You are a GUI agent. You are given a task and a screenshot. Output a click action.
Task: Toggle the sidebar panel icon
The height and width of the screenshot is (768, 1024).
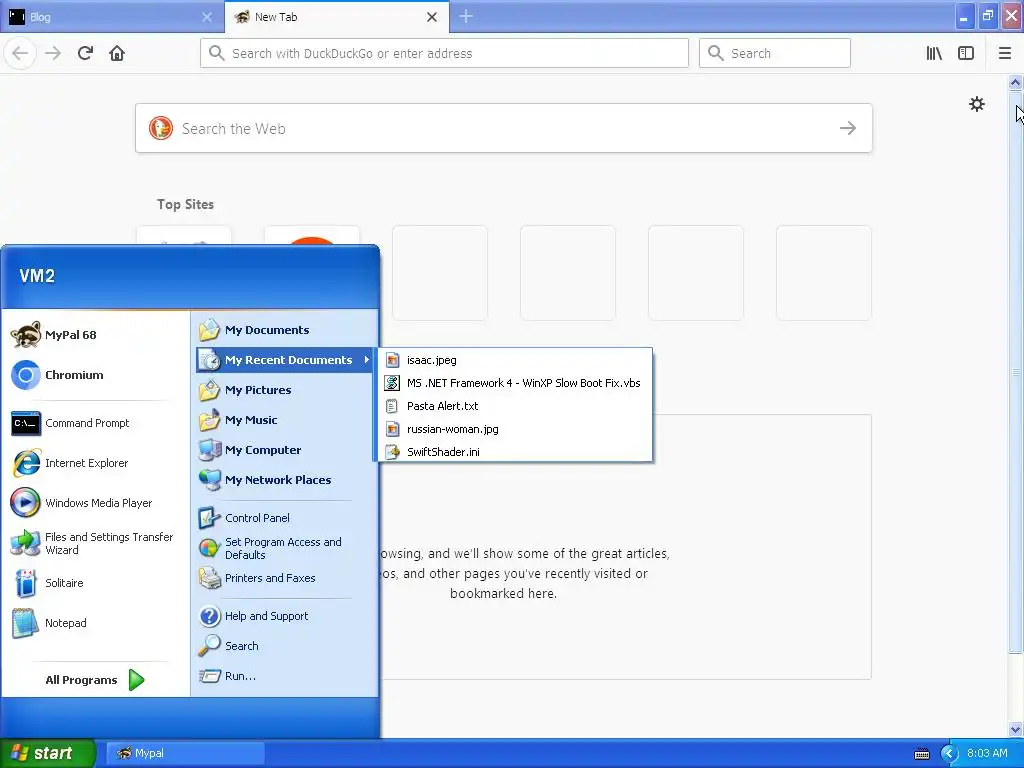pos(966,53)
